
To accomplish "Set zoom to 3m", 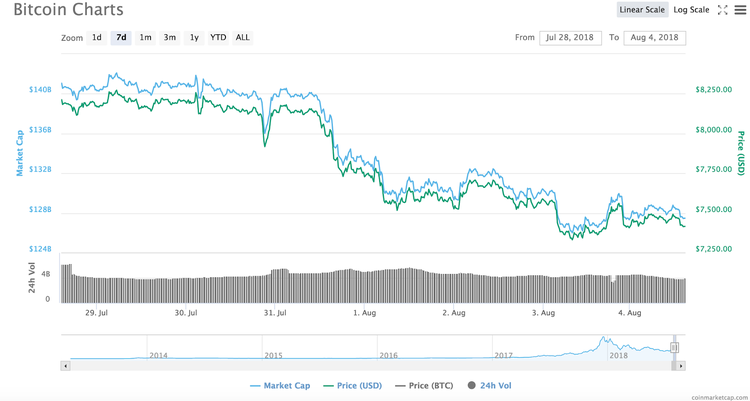I will (x=169, y=37).
